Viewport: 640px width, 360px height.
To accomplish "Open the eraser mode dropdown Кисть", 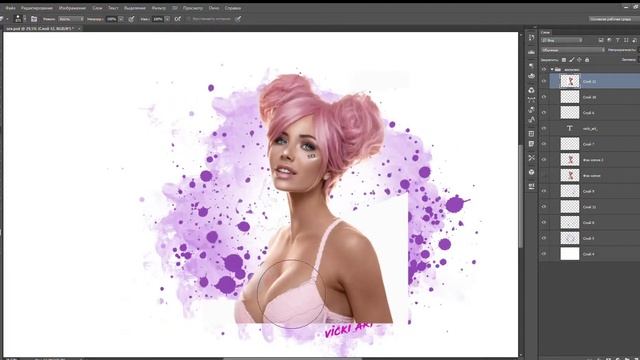I will (71, 19).
